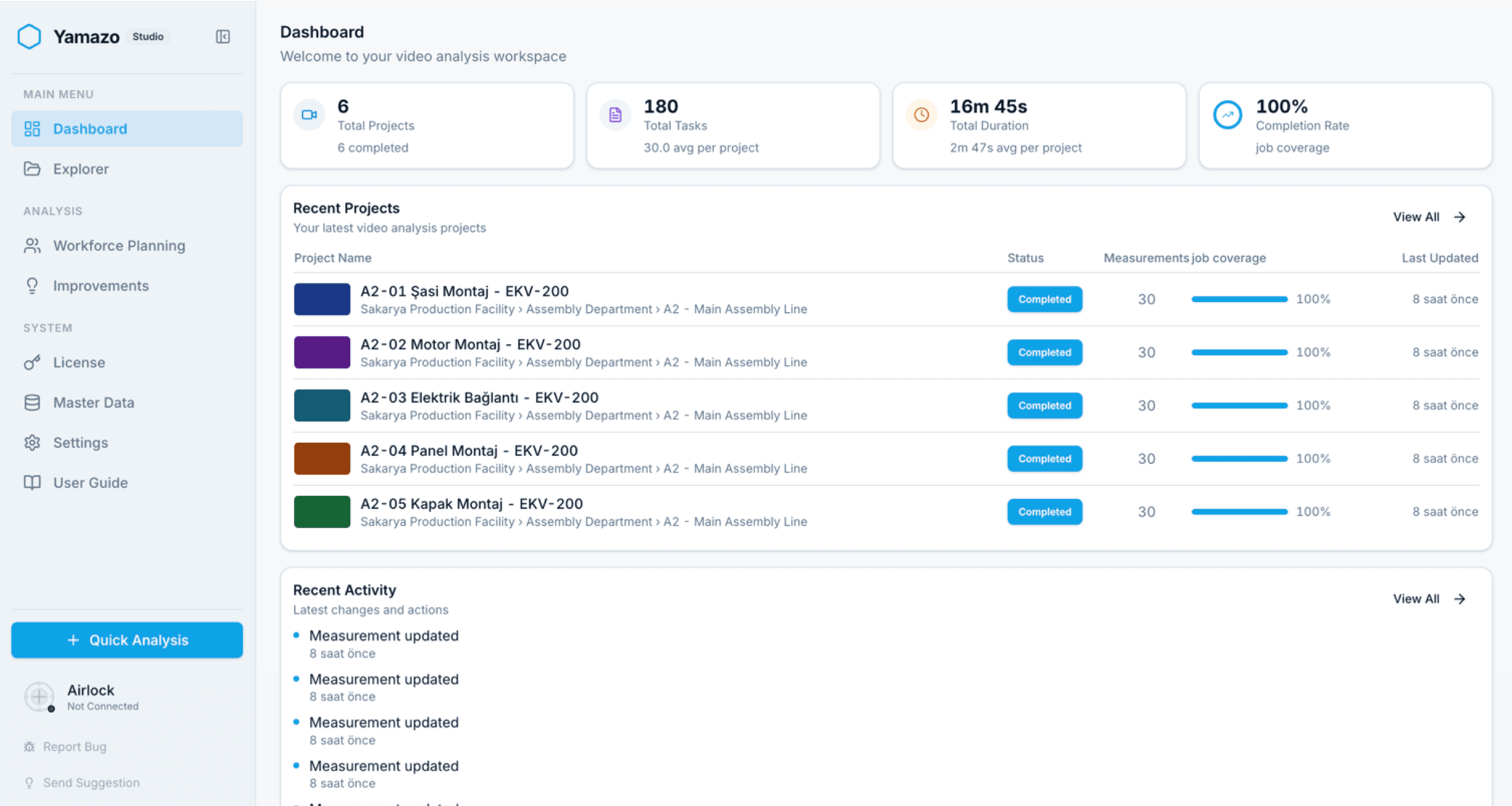Screen dimensions: 1512x806
Task: Click the Improvements lightbulb icon
Action: click(x=32, y=286)
